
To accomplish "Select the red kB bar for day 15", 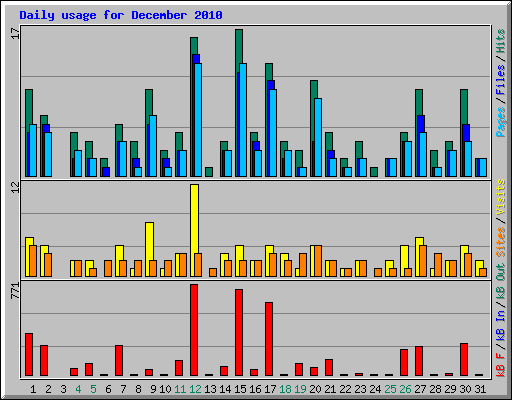I will (x=239, y=332).
